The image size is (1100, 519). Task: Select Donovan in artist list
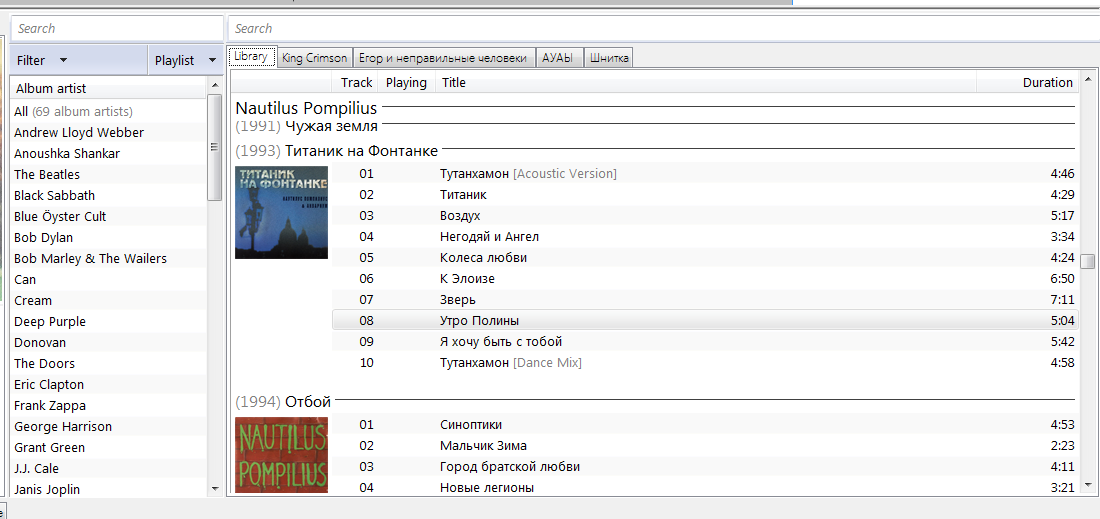click(x=109, y=343)
